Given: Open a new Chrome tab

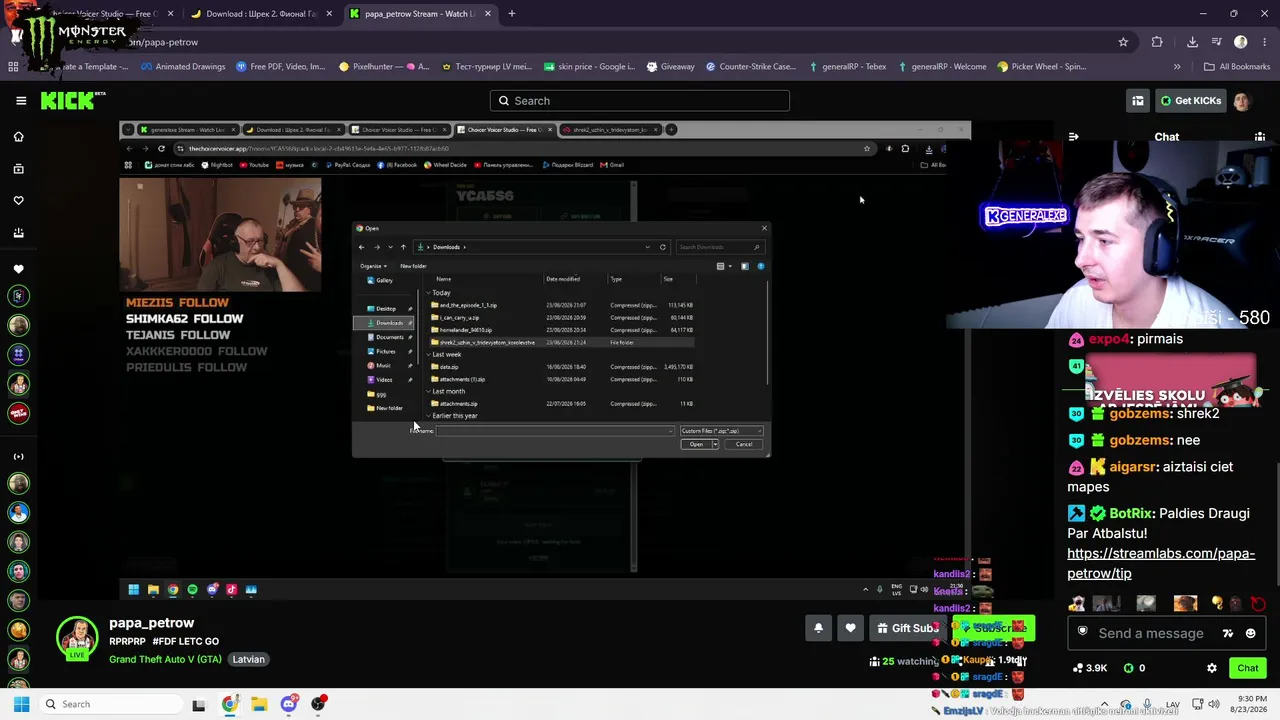Looking at the screenshot, I should (511, 14).
